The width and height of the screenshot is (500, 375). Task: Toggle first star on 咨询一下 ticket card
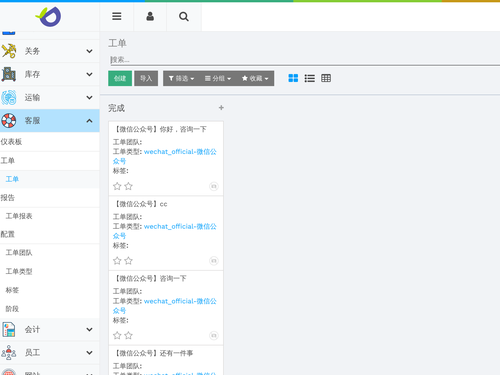(117, 335)
